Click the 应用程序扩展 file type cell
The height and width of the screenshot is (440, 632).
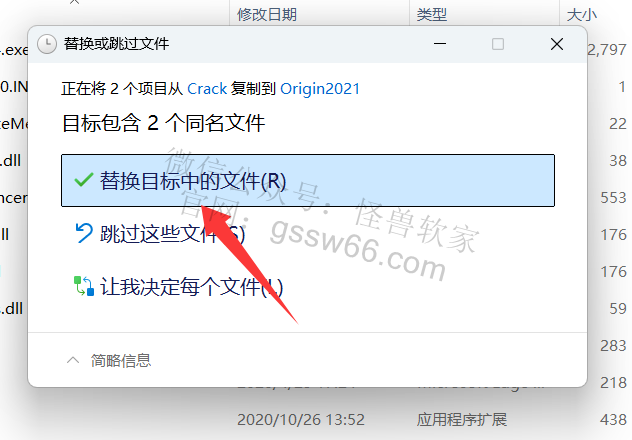click(462, 420)
